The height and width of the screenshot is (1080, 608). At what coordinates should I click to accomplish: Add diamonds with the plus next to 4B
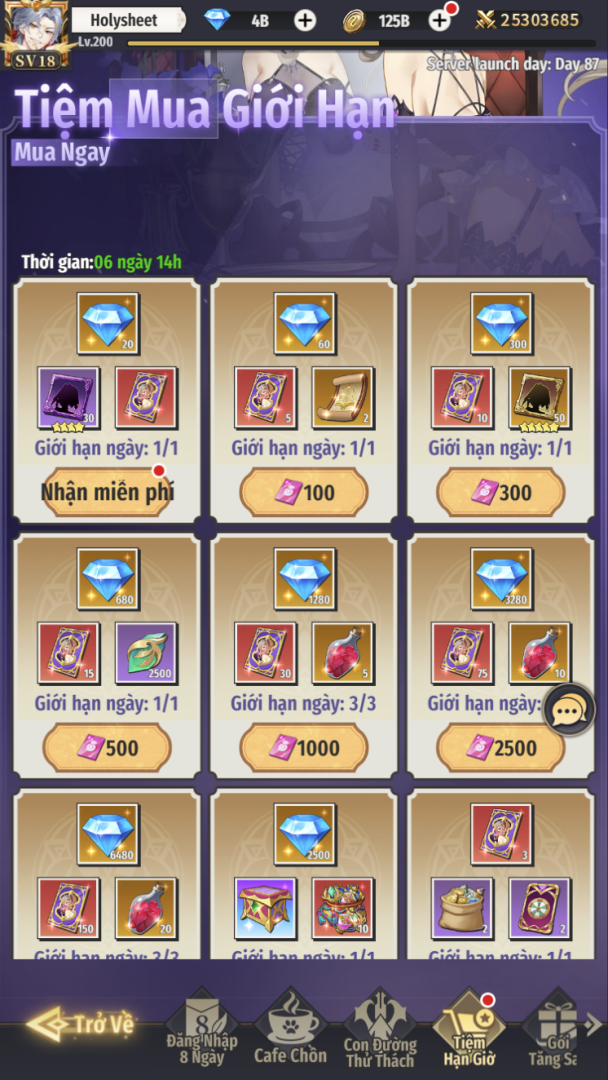[x=304, y=20]
